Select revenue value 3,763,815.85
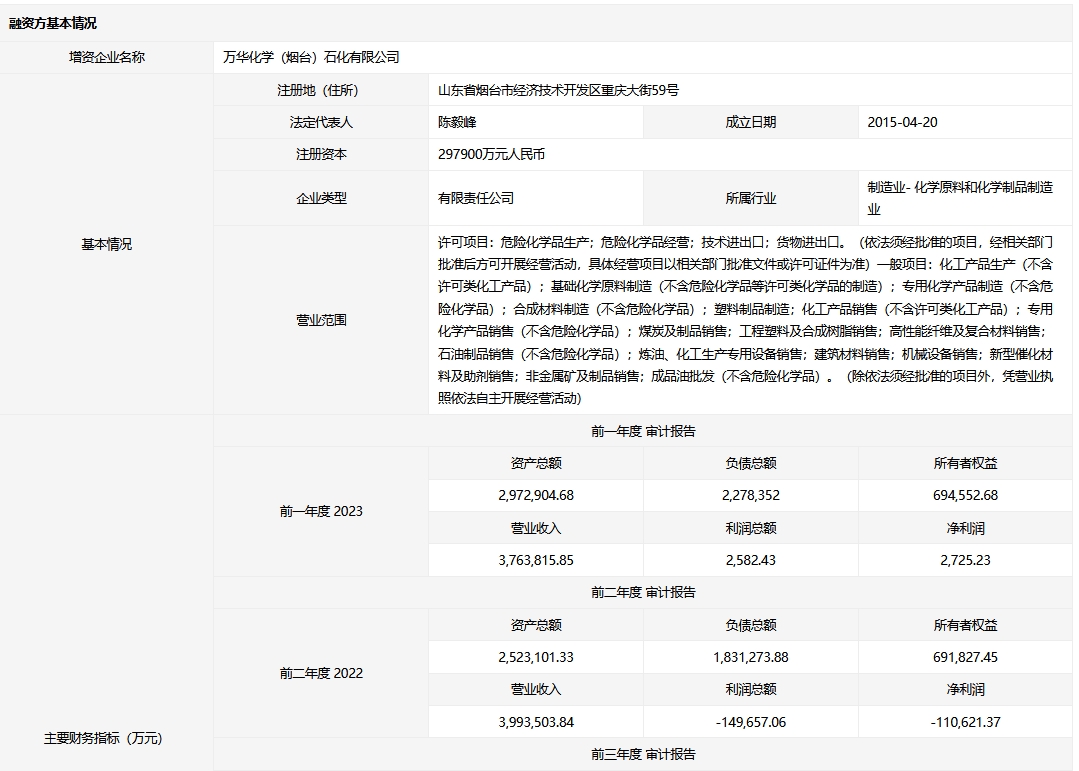Viewport: 1079px width, 771px height. [x=535, y=560]
